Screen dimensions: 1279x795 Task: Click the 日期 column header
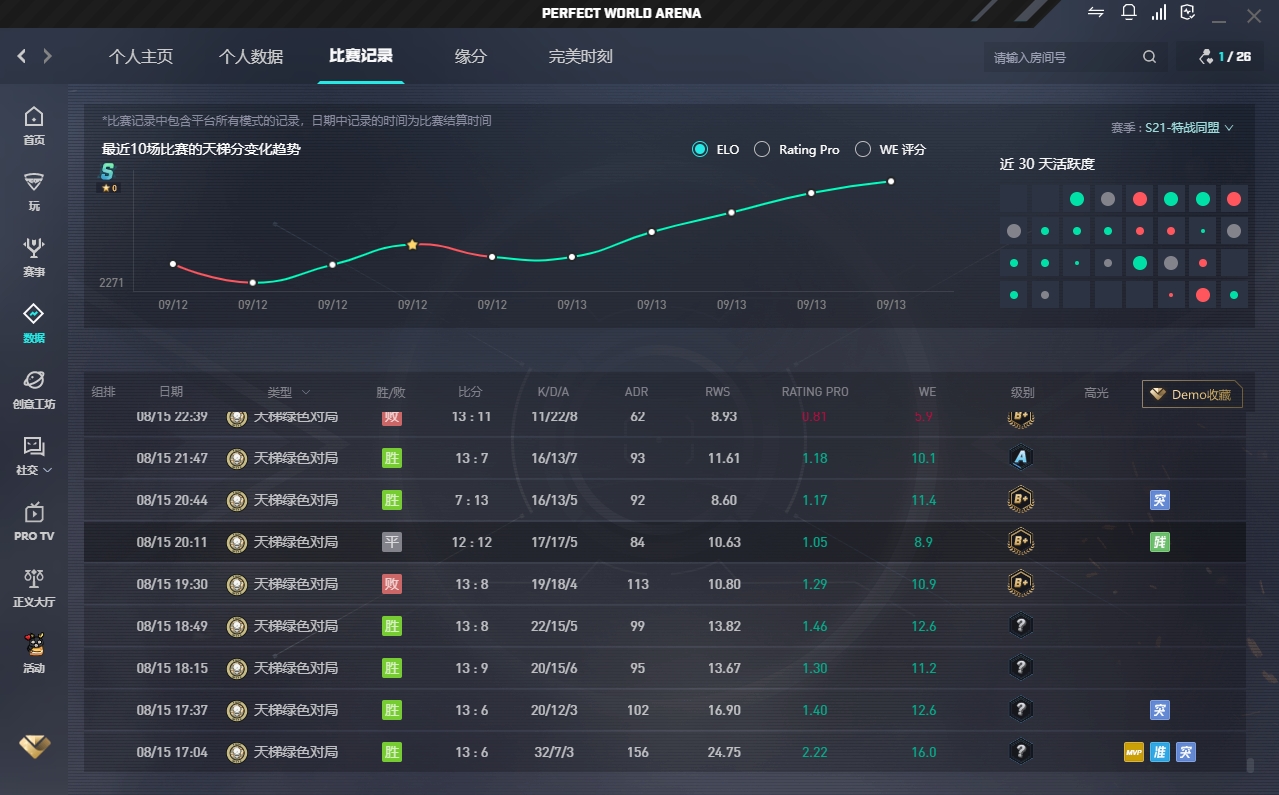coord(171,392)
